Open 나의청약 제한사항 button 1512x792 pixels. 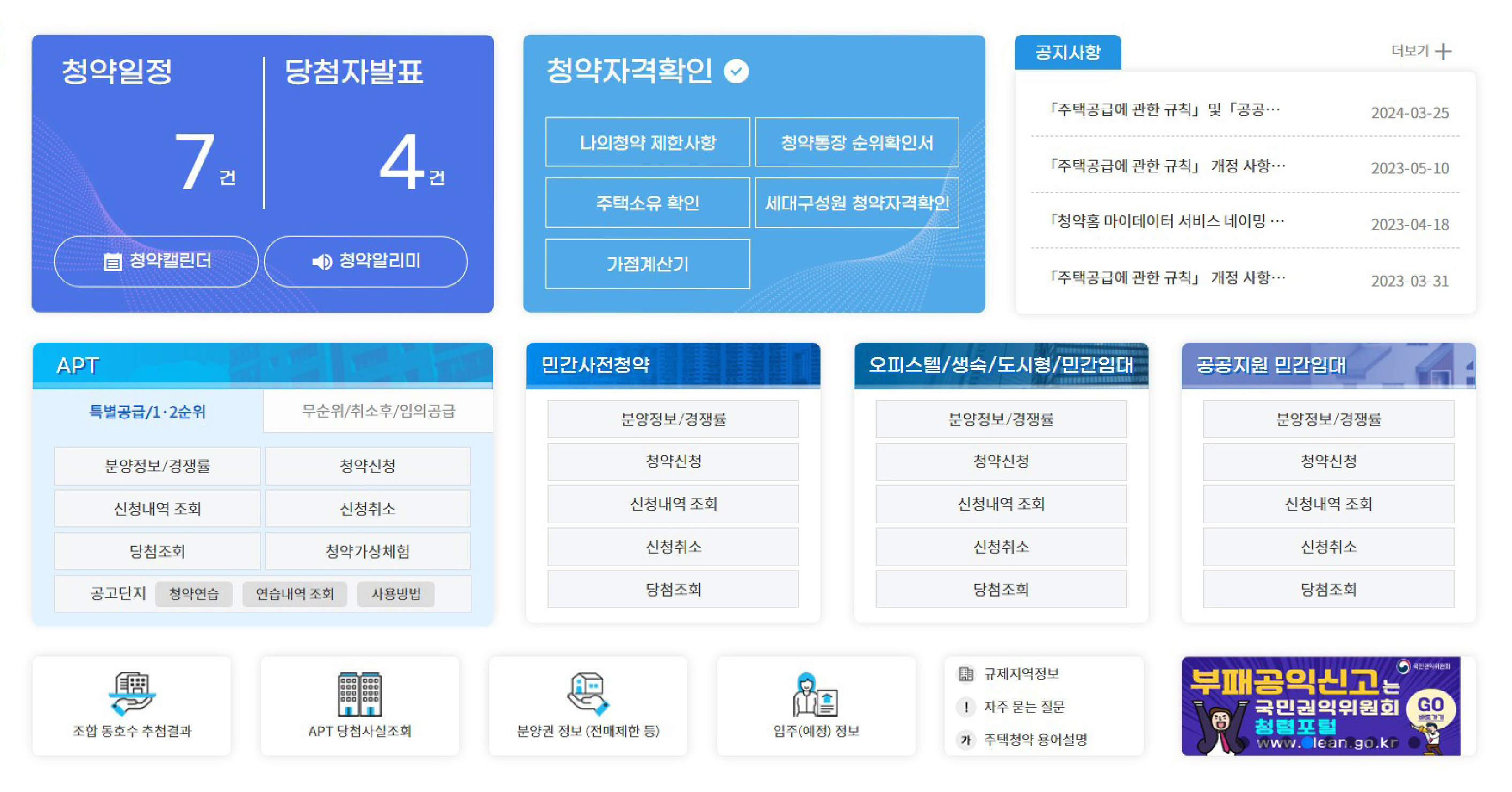pos(648,142)
